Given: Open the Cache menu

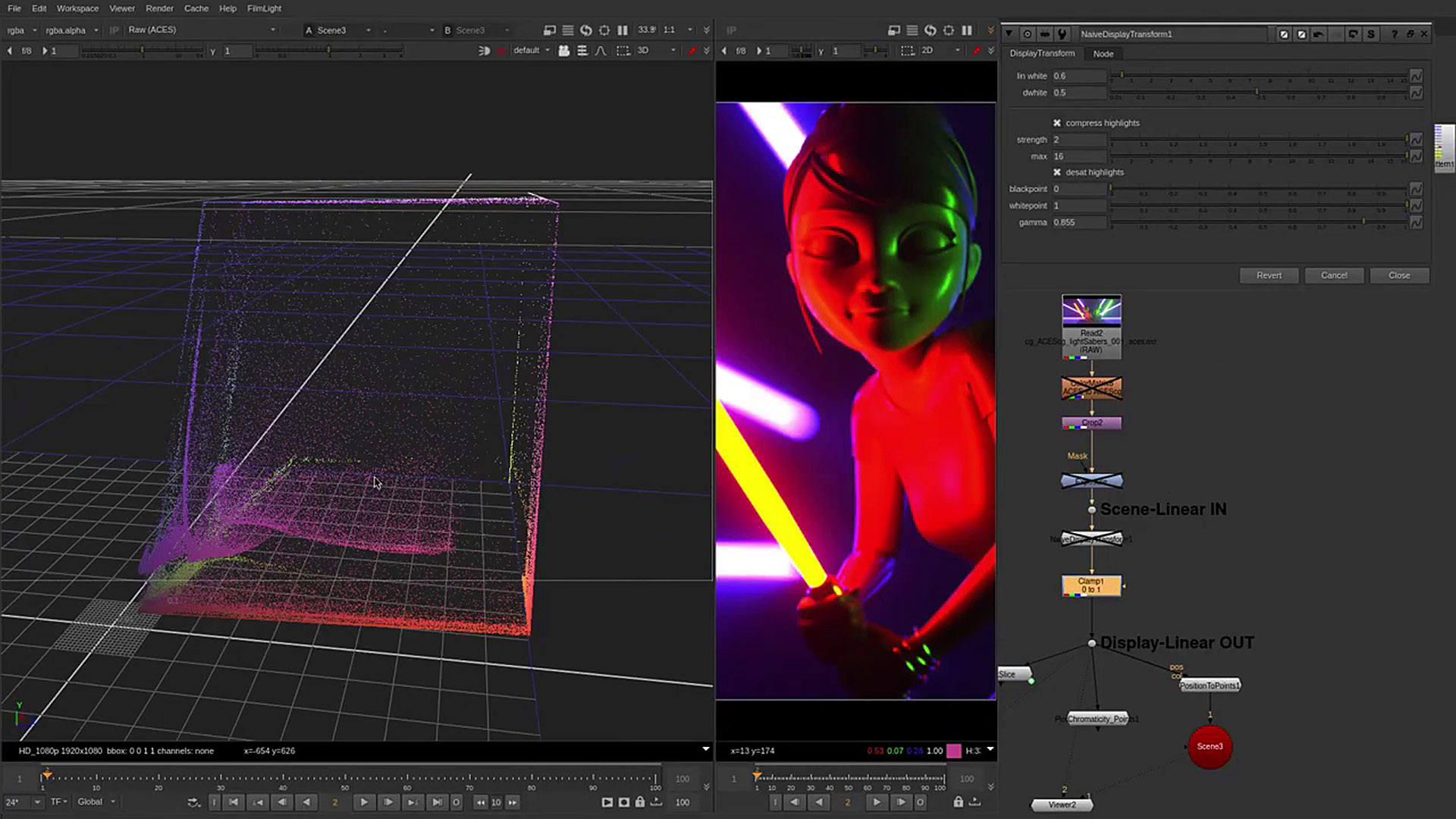Looking at the screenshot, I should 196,8.
